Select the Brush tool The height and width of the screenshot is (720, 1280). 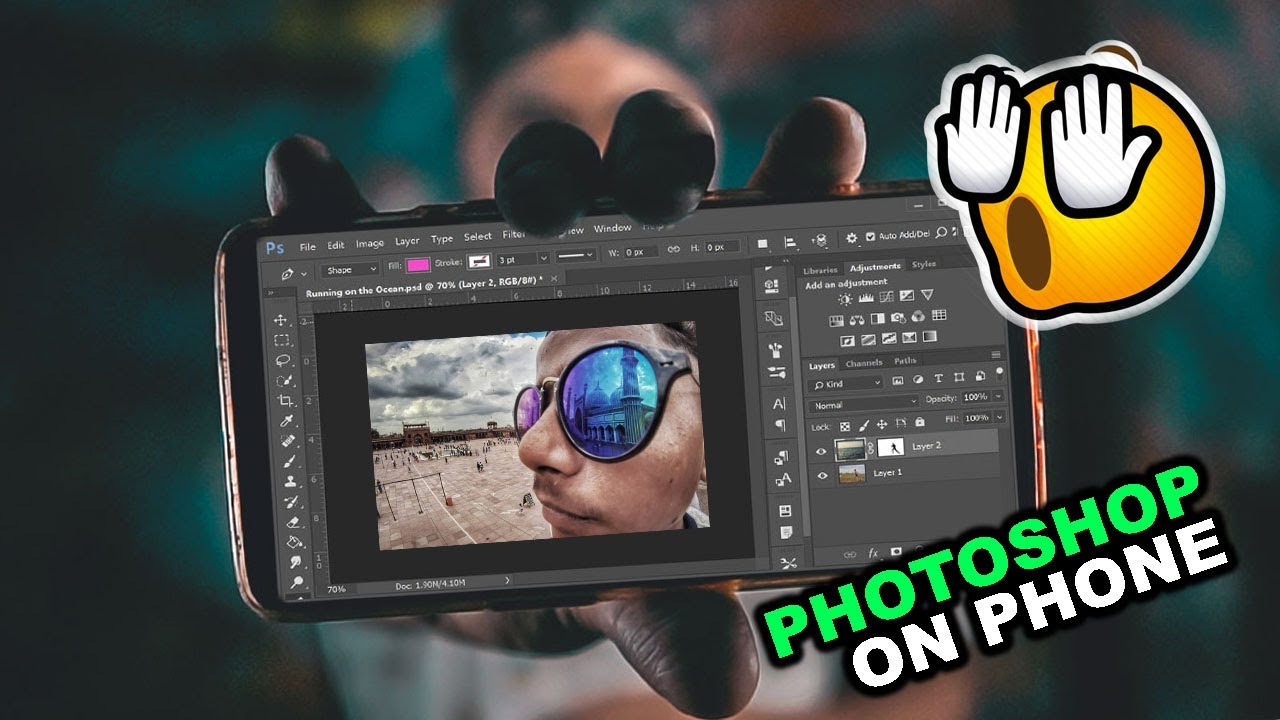pos(288,461)
